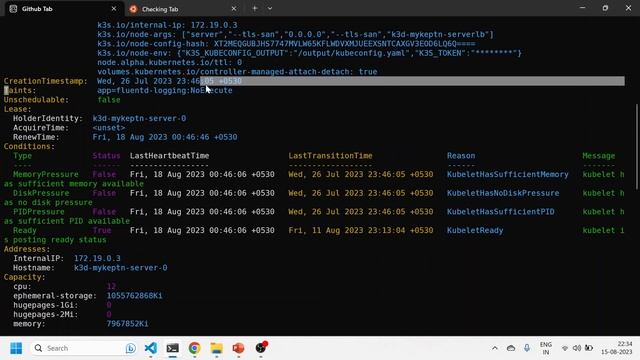Click the LastTransitionTime column header

point(330,156)
